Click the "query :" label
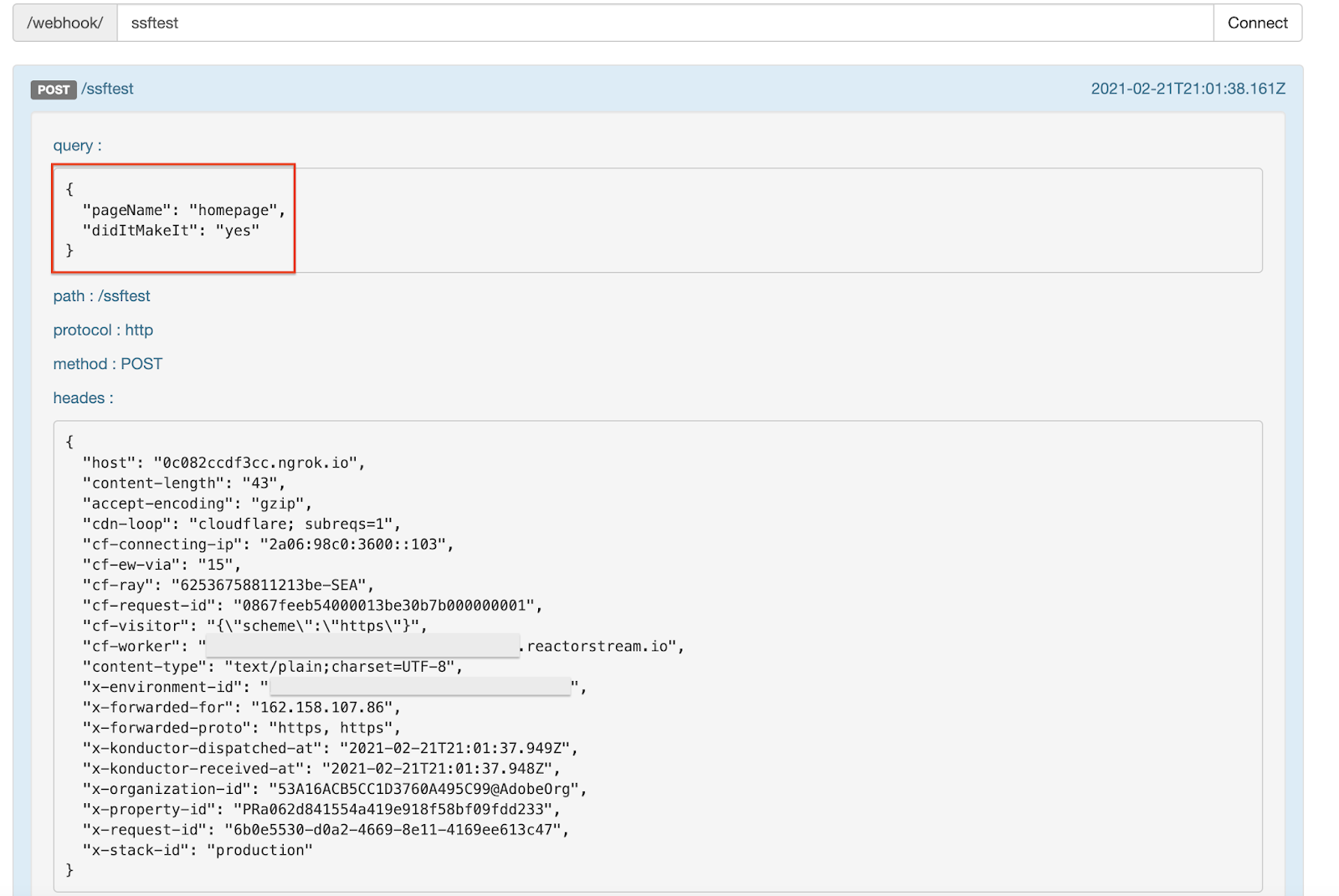Viewport: 1339px width, 896px height. (78, 146)
